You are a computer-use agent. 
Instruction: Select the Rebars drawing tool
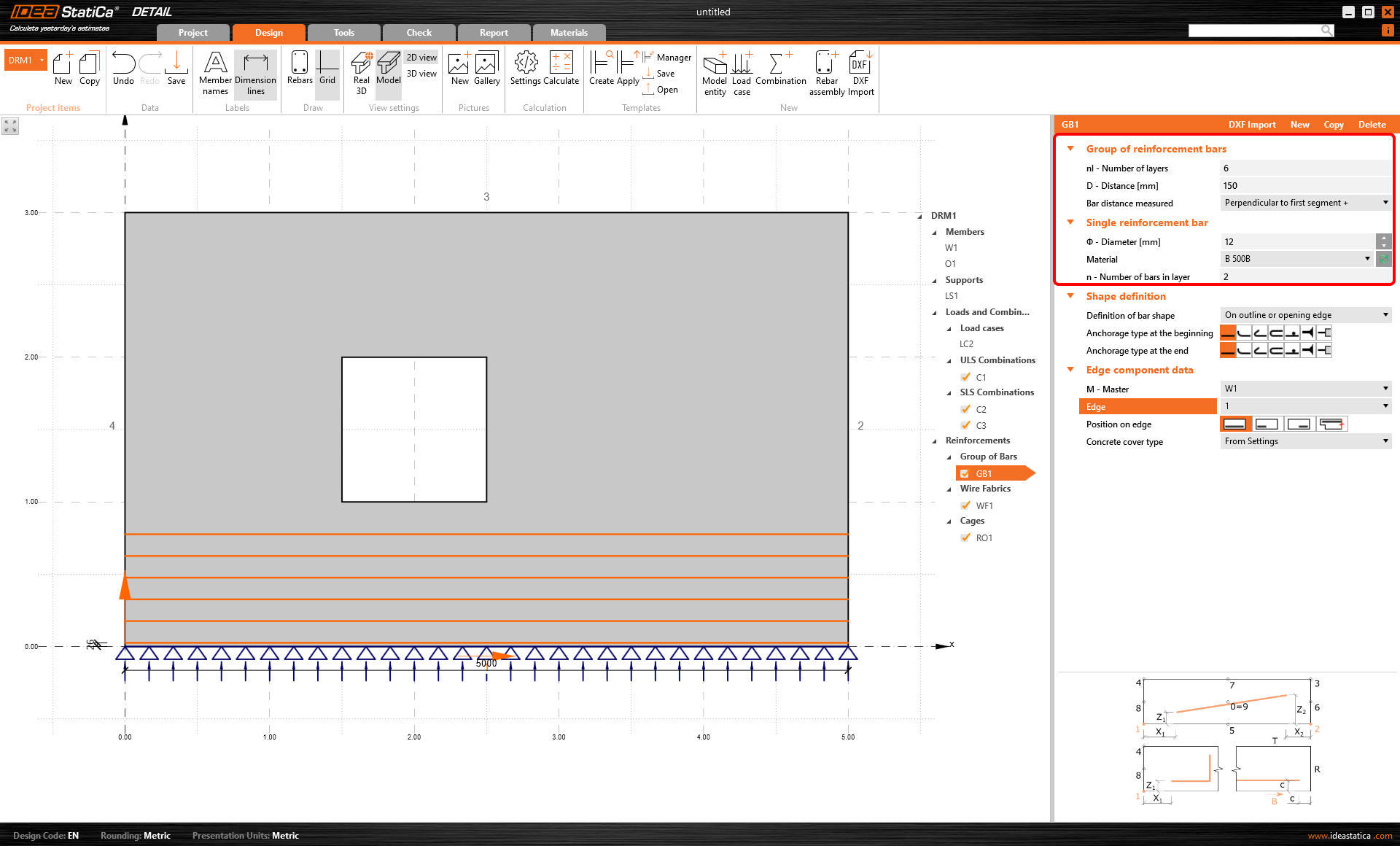(x=299, y=69)
